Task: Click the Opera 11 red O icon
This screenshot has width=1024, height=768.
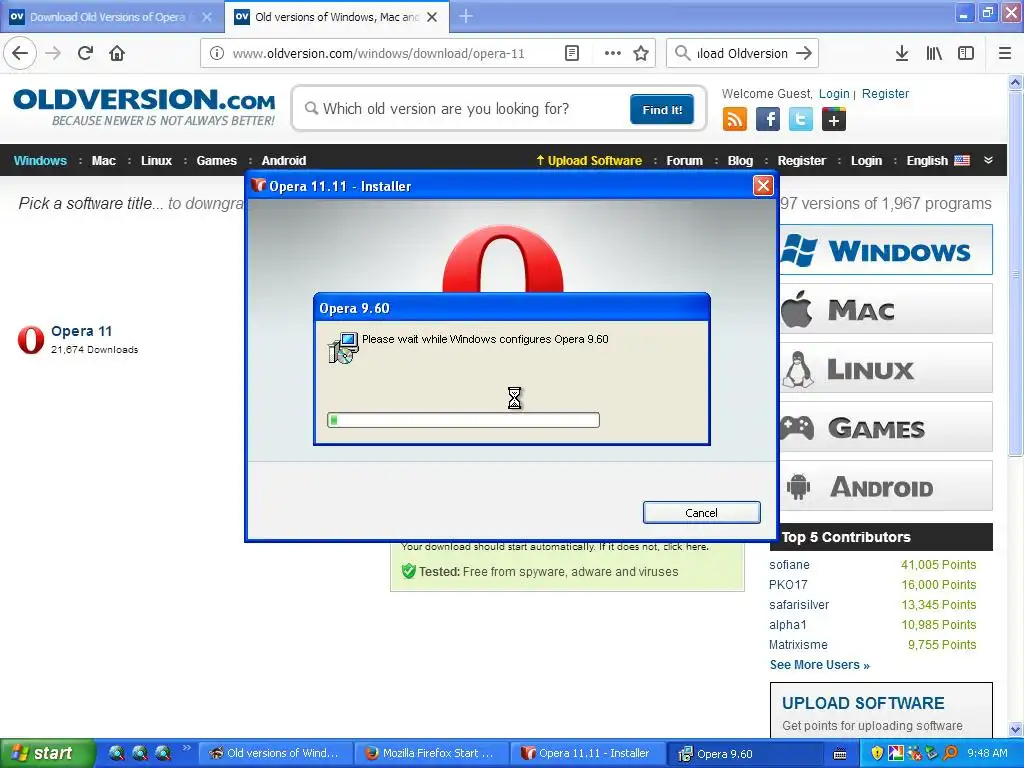Action: pos(30,340)
